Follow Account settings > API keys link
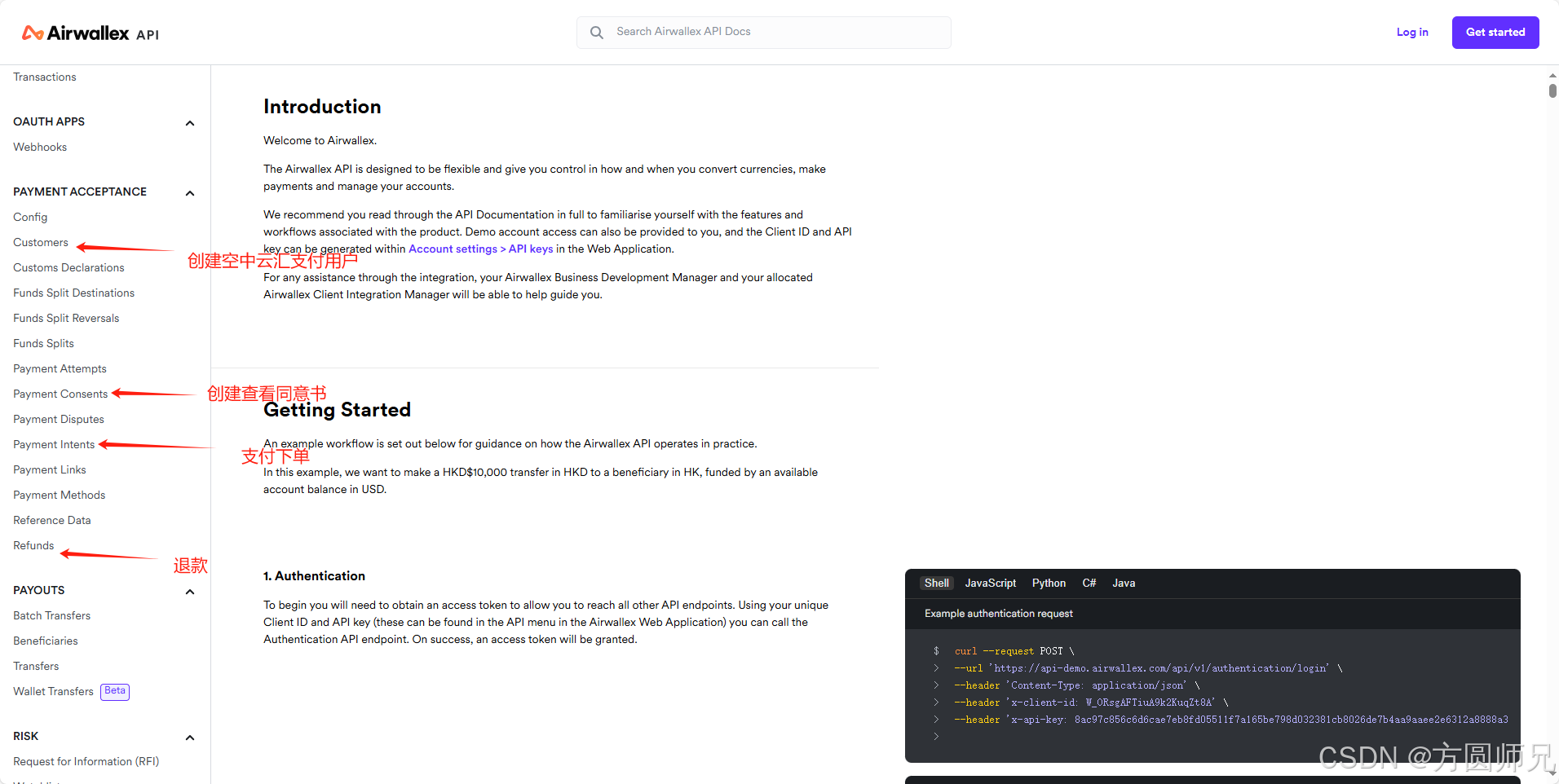1559x784 pixels. [481, 249]
